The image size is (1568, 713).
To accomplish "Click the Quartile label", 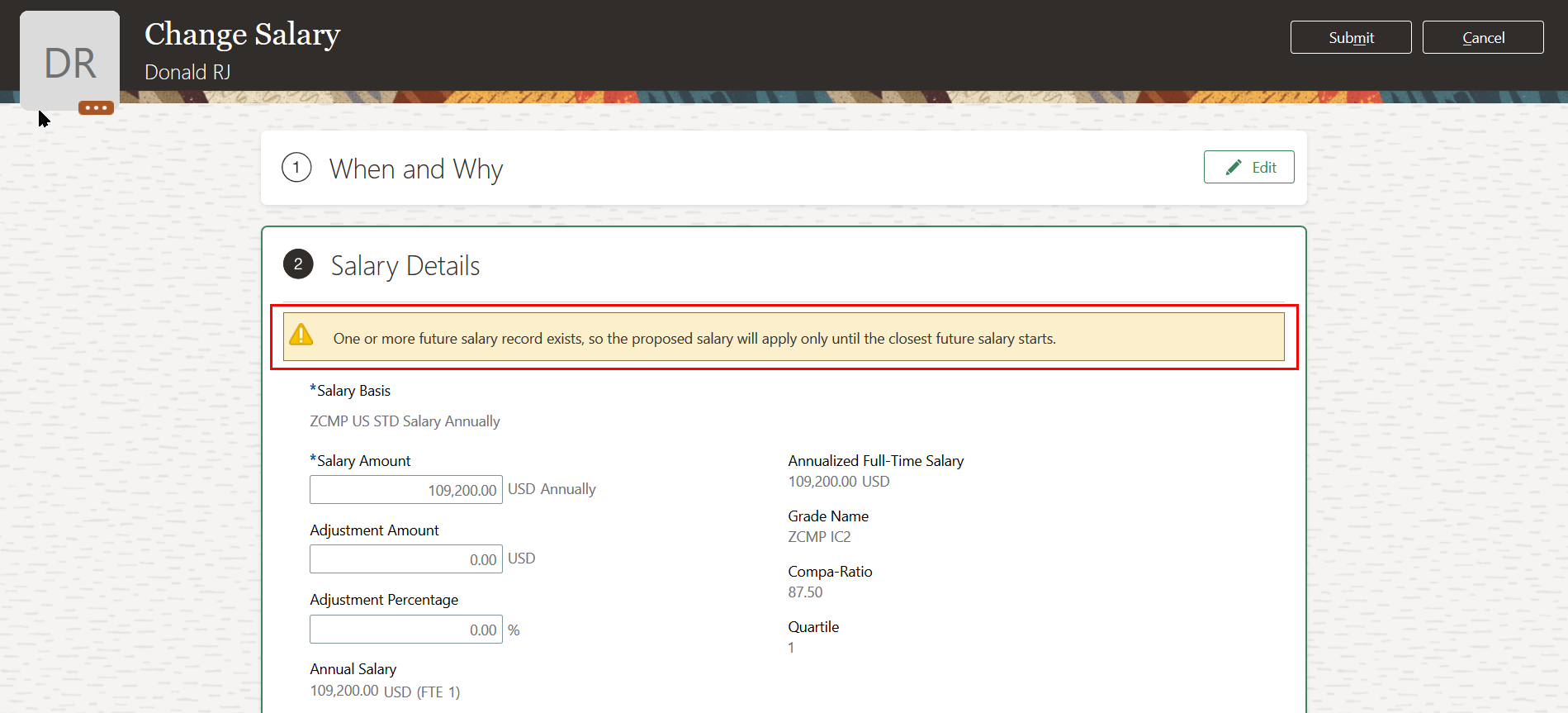I will tap(813, 627).
